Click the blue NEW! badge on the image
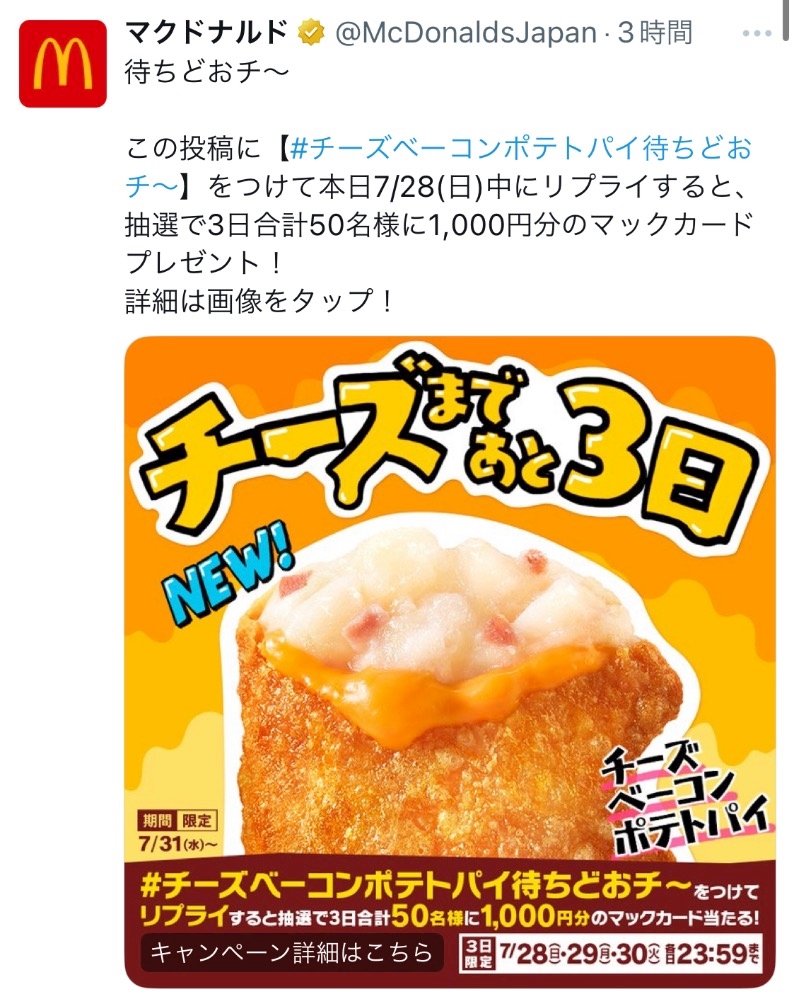The image size is (795, 1000). click(x=226, y=578)
